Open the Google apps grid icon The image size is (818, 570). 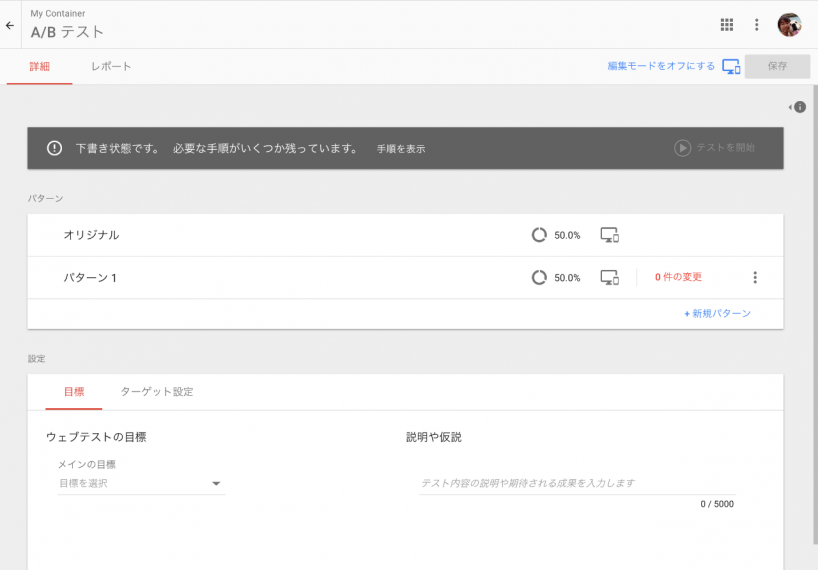727,25
